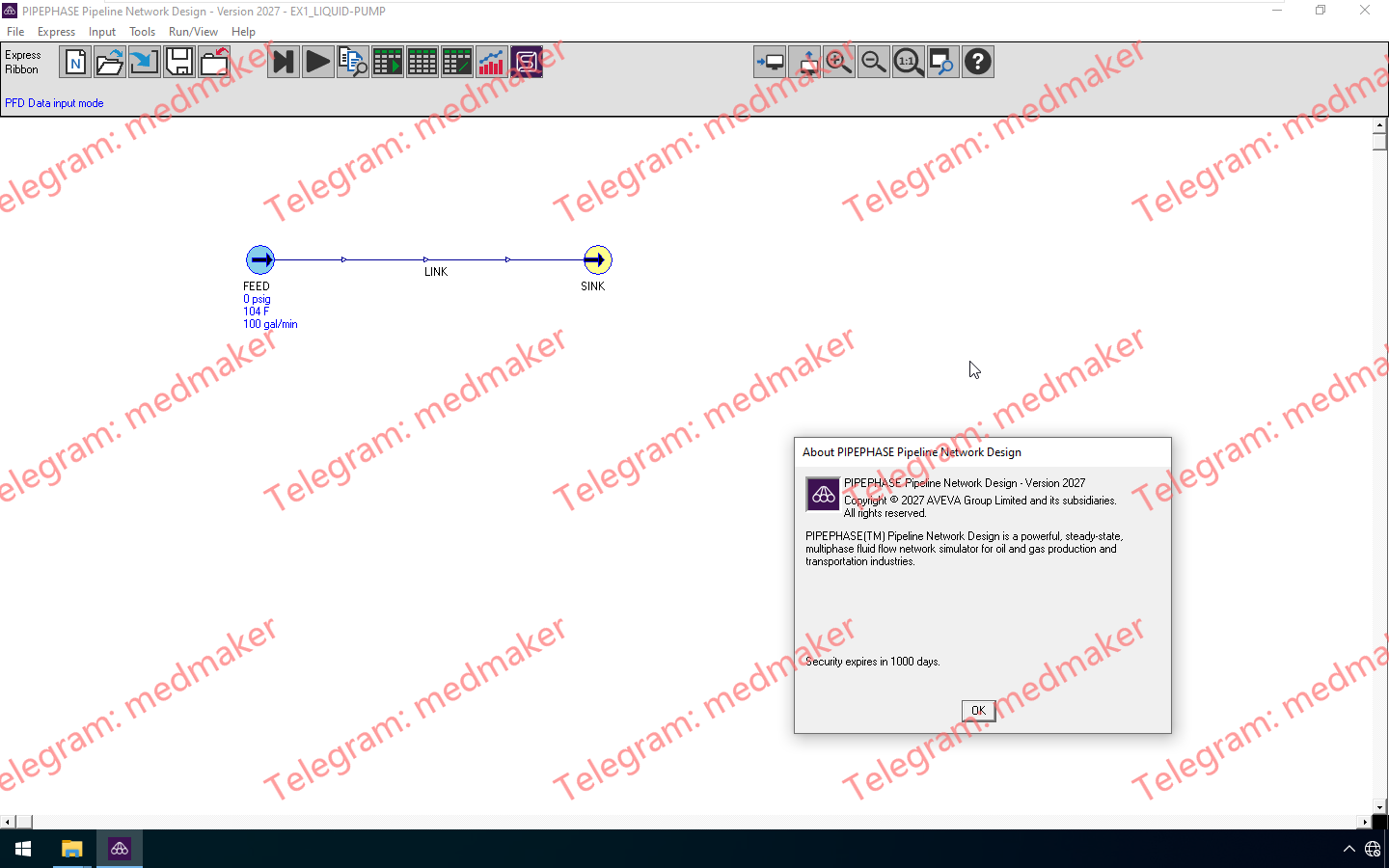
Task: Zoom out using the minus magnifier icon
Action: [874, 63]
